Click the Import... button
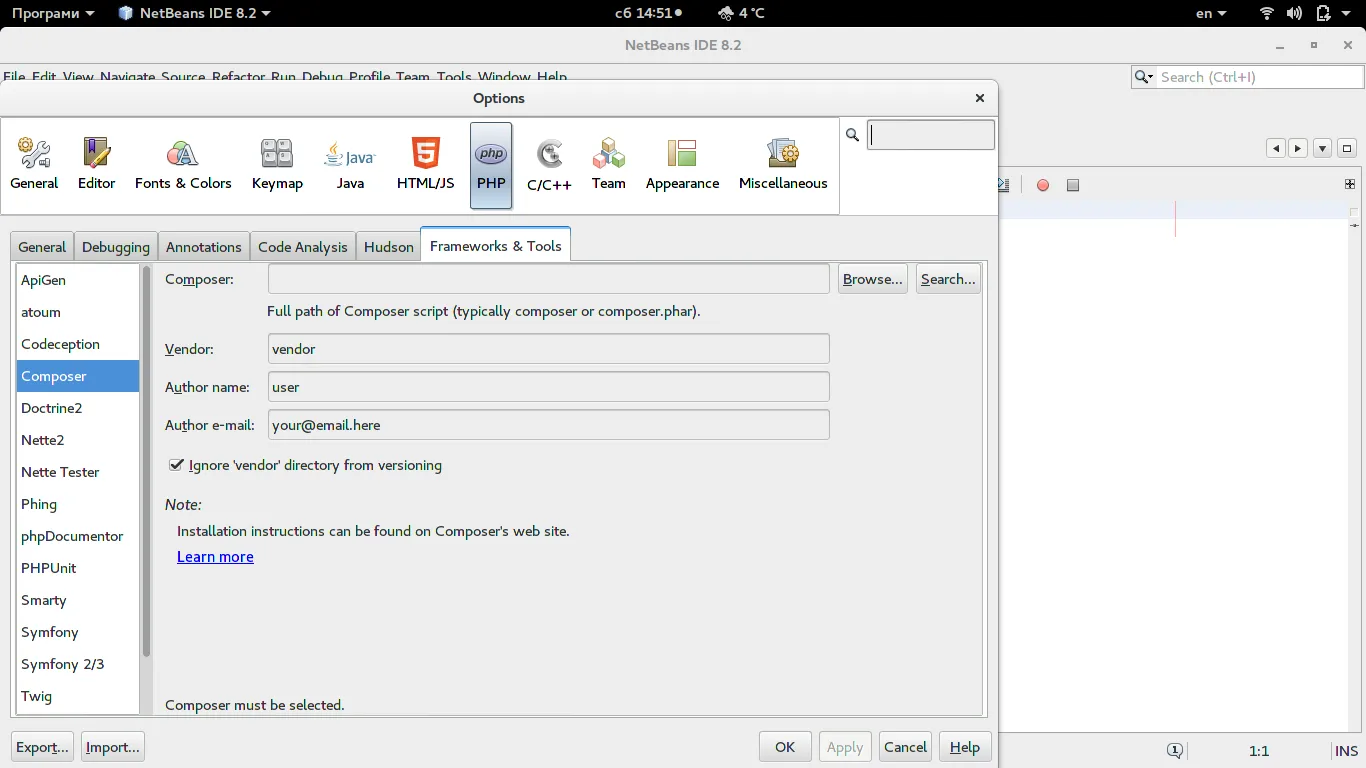Screen dimensions: 1366x768 click(x=112, y=747)
